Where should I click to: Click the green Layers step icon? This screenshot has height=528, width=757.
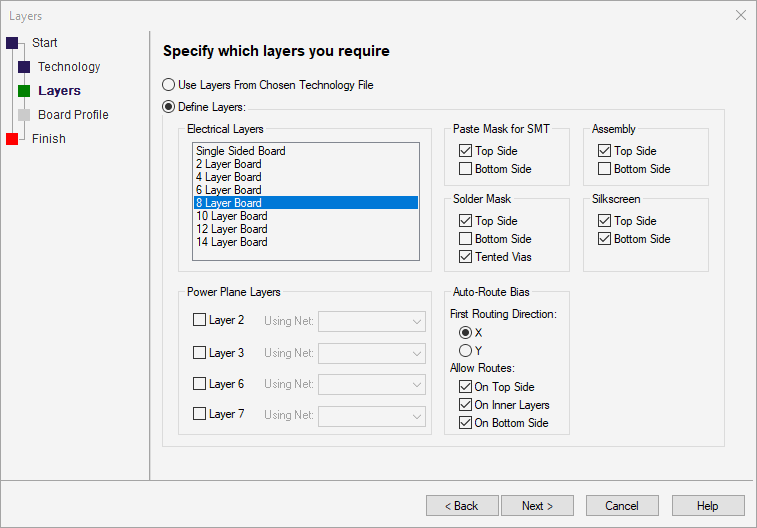click(x=24, y=91)
